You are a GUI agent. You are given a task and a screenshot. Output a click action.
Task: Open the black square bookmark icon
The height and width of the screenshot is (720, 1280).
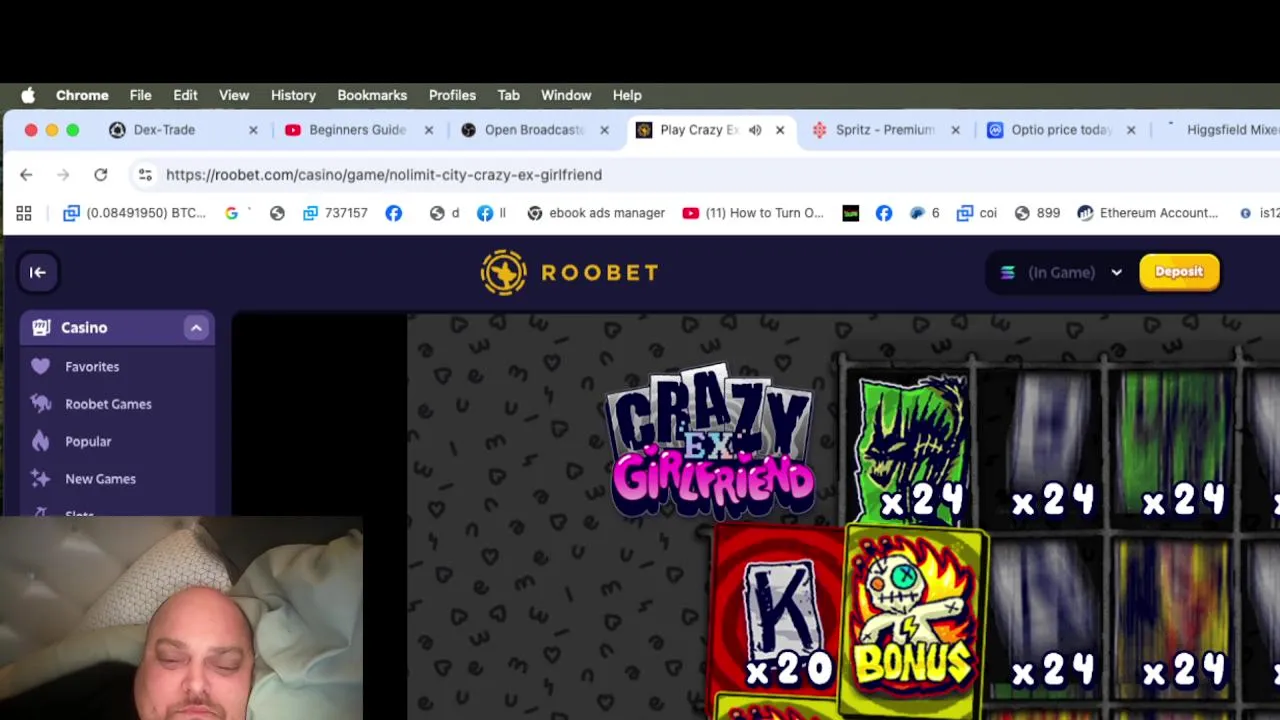(x=851, y=213)
